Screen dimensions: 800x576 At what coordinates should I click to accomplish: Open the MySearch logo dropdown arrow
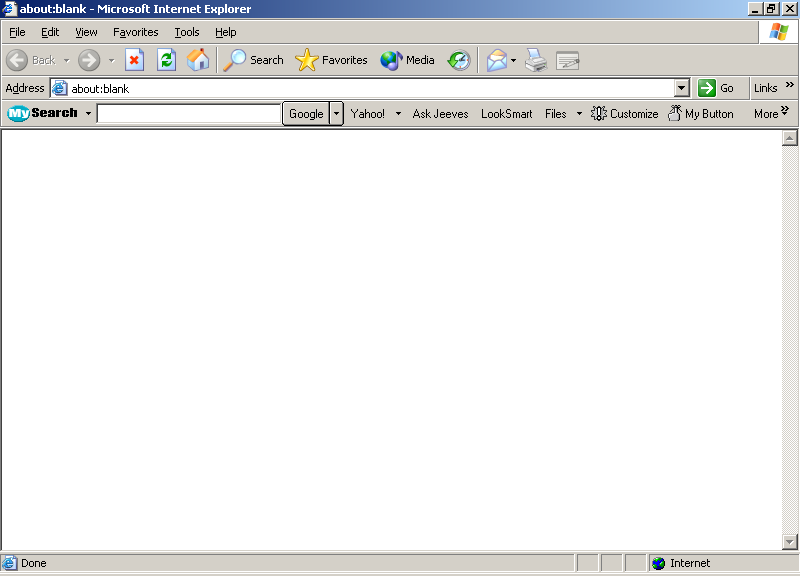(x=88, y=113)
